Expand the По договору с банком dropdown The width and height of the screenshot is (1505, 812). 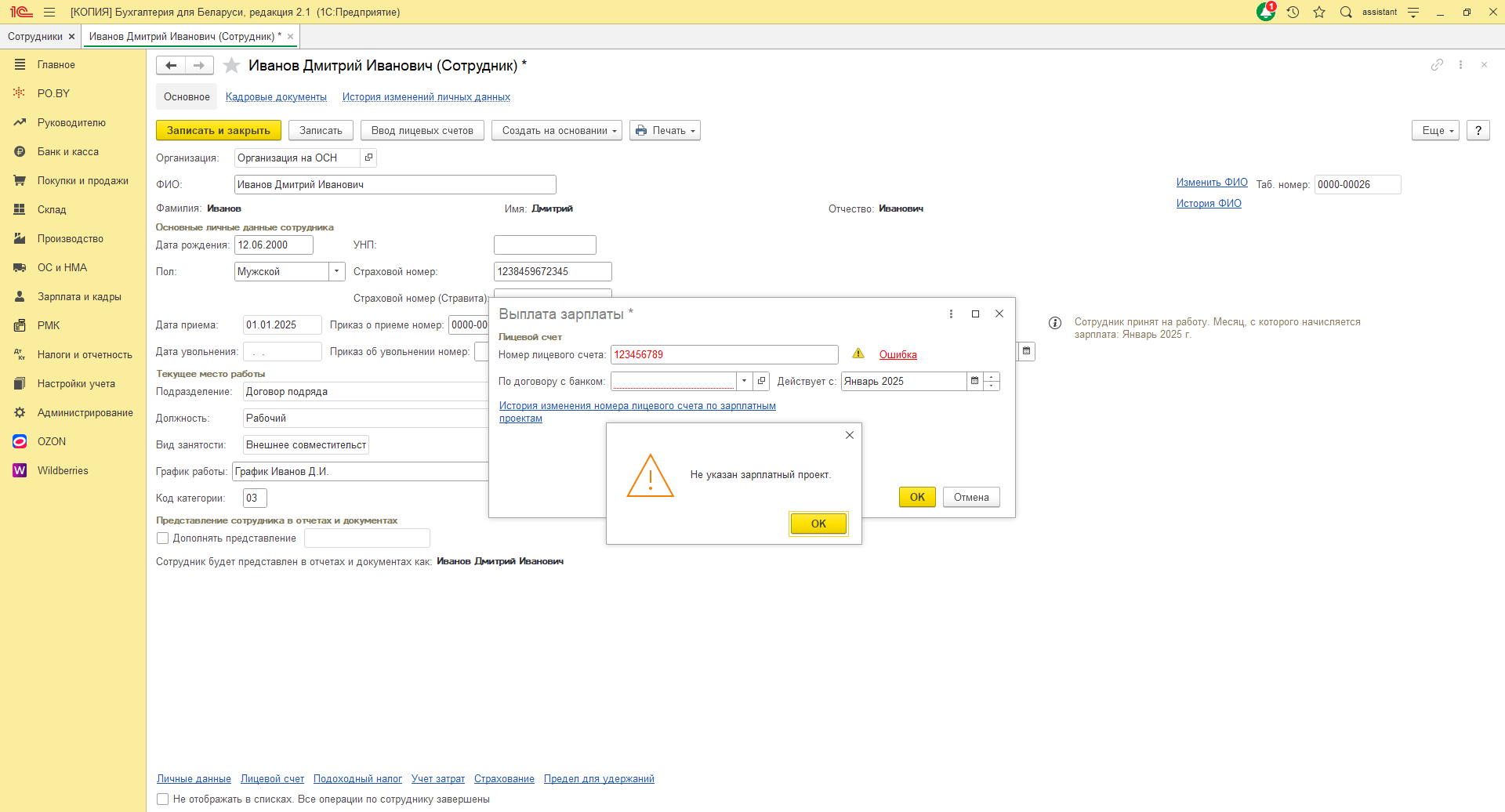[744, 382]
